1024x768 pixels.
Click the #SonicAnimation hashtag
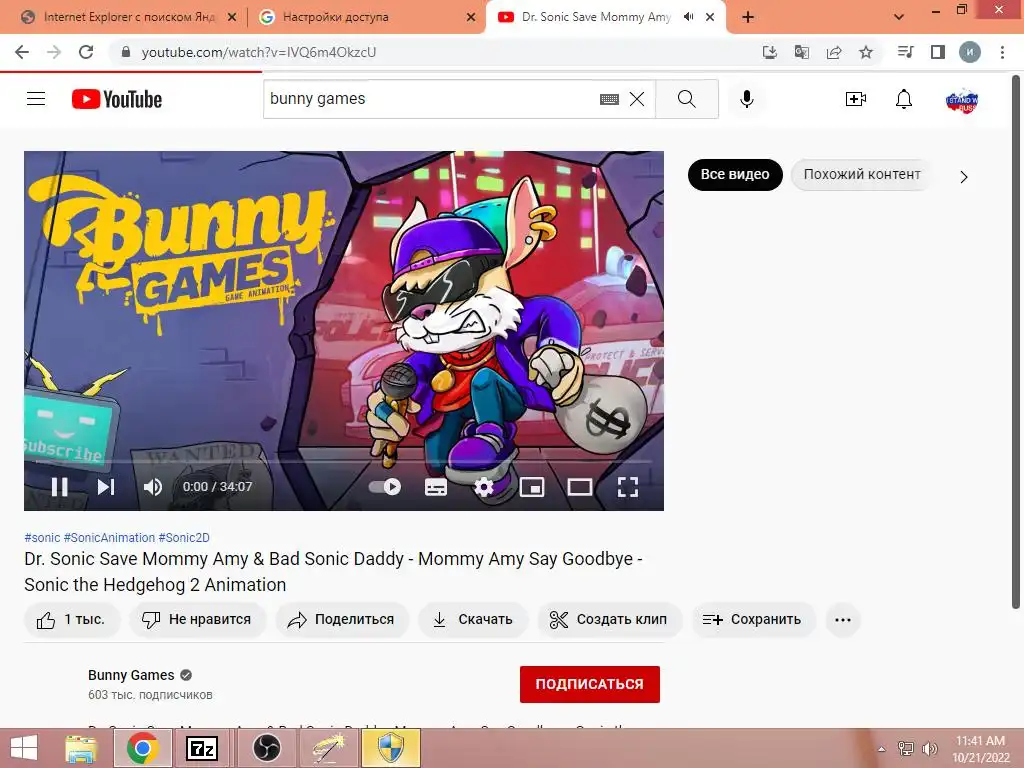(109, 537)
